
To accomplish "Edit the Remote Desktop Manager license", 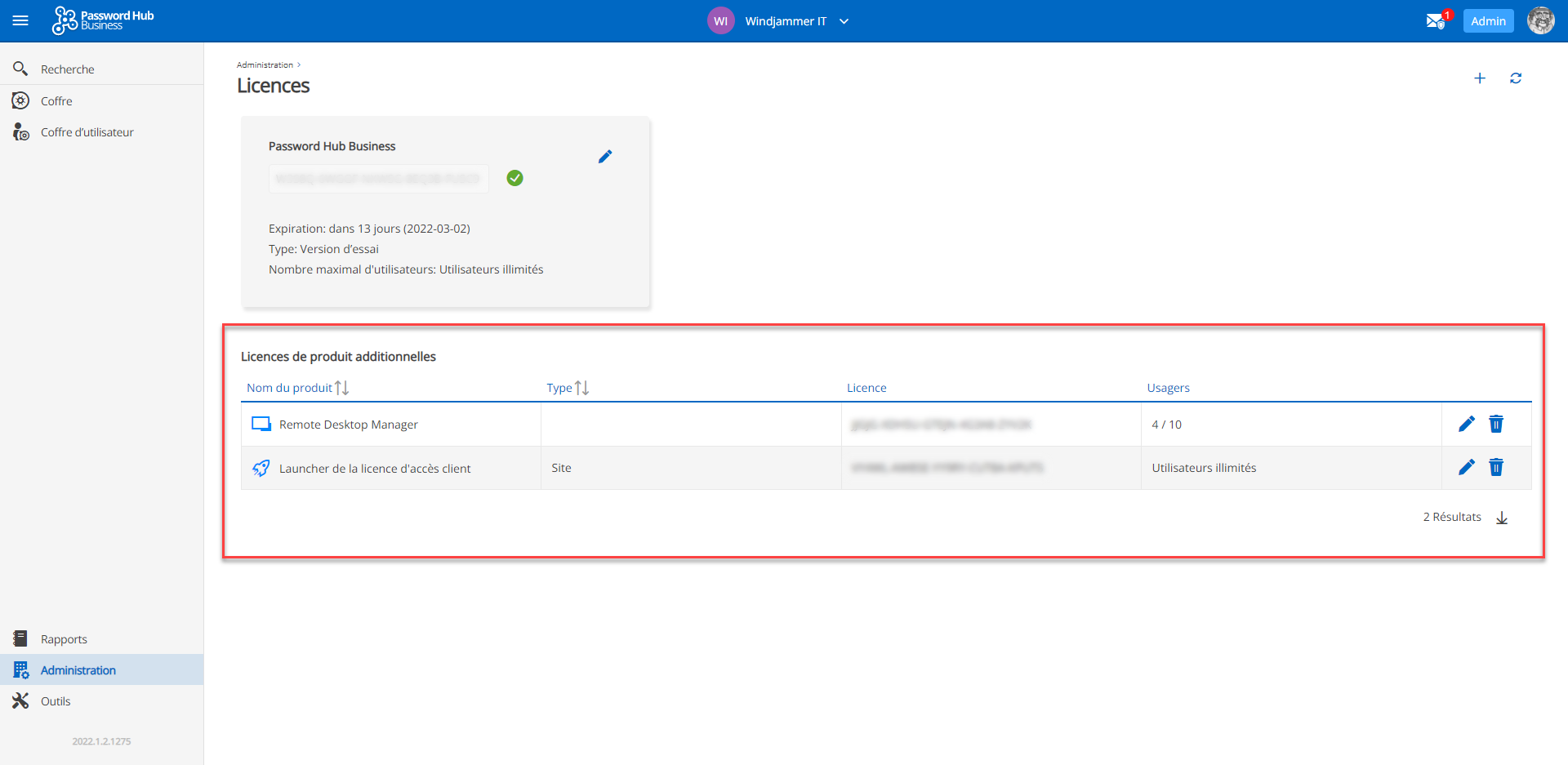I will pyautogui.click(x=1466, y=424).
